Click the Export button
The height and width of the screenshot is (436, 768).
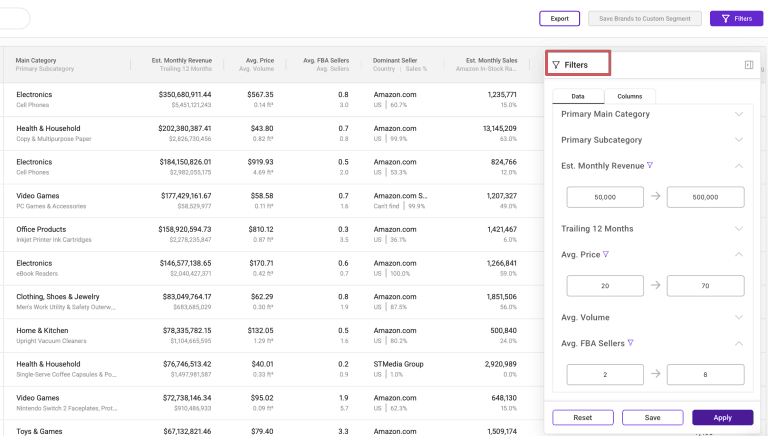click(559, 19)
